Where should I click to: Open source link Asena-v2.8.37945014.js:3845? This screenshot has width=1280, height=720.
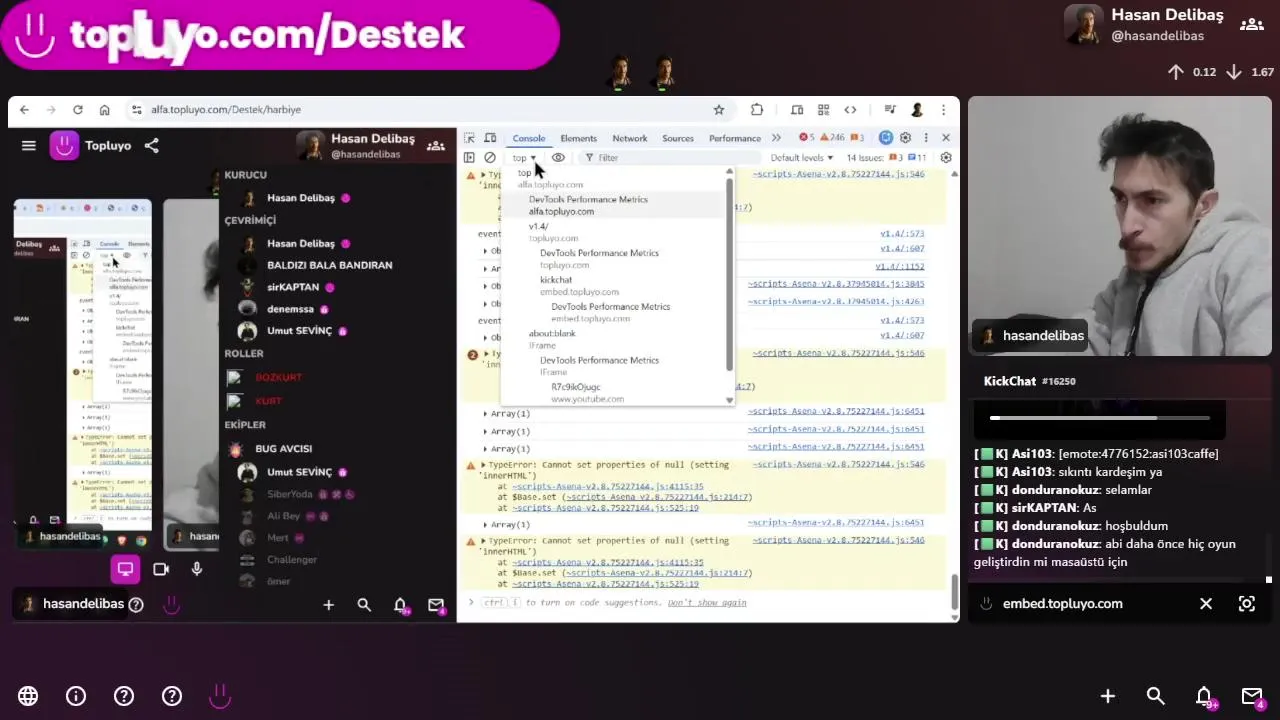click(836, 284)
